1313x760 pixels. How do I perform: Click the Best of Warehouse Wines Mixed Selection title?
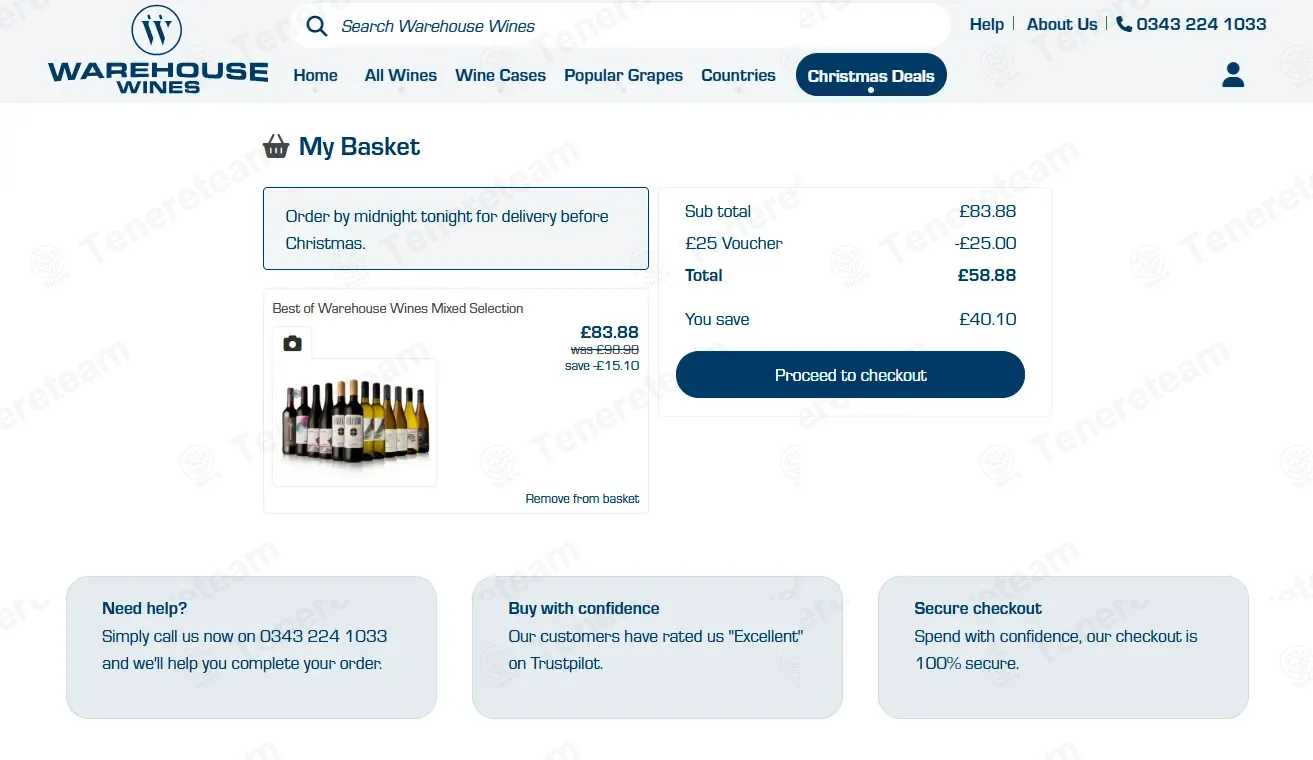click(x=398, y=308)
